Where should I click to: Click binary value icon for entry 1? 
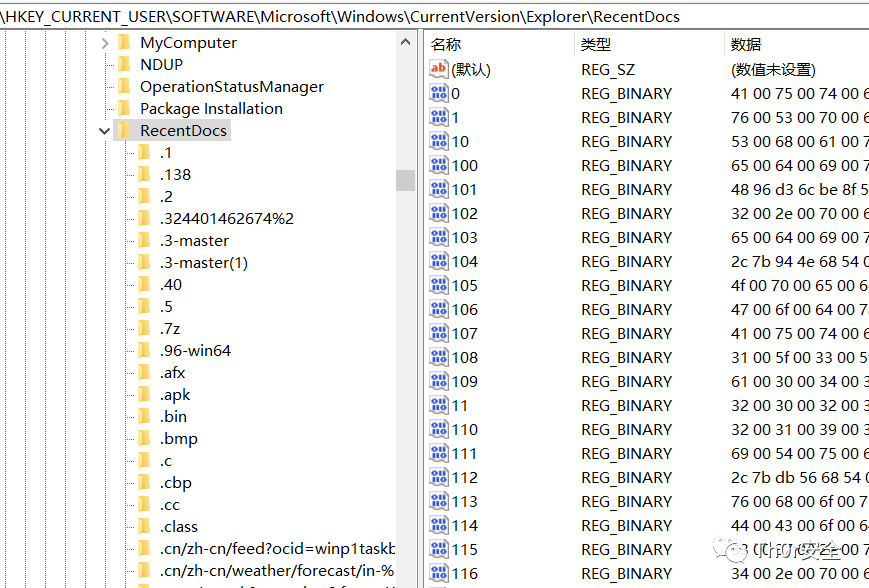point(438,117)
